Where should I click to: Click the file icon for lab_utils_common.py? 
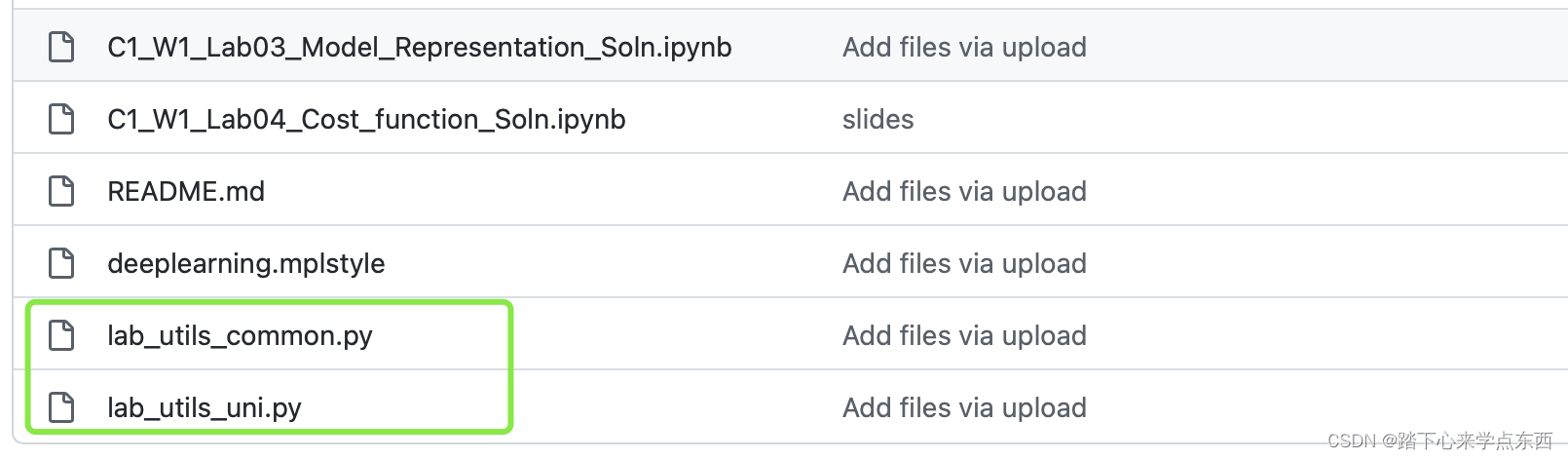click(61, 335)
